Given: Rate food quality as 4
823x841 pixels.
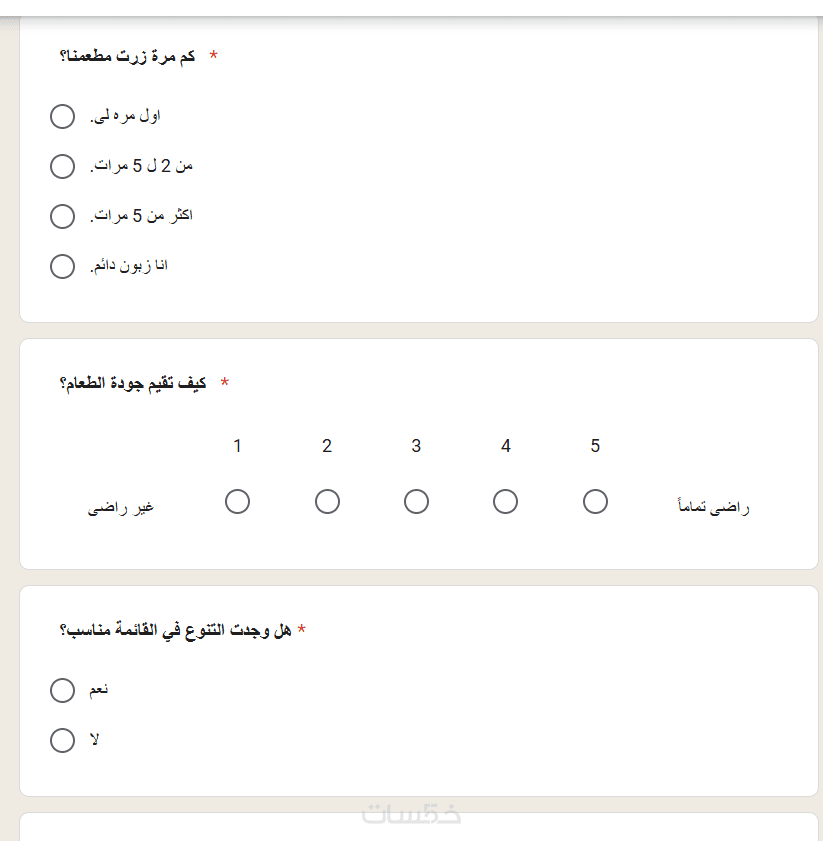Looking at the screenshot, I should coord(506,501).
